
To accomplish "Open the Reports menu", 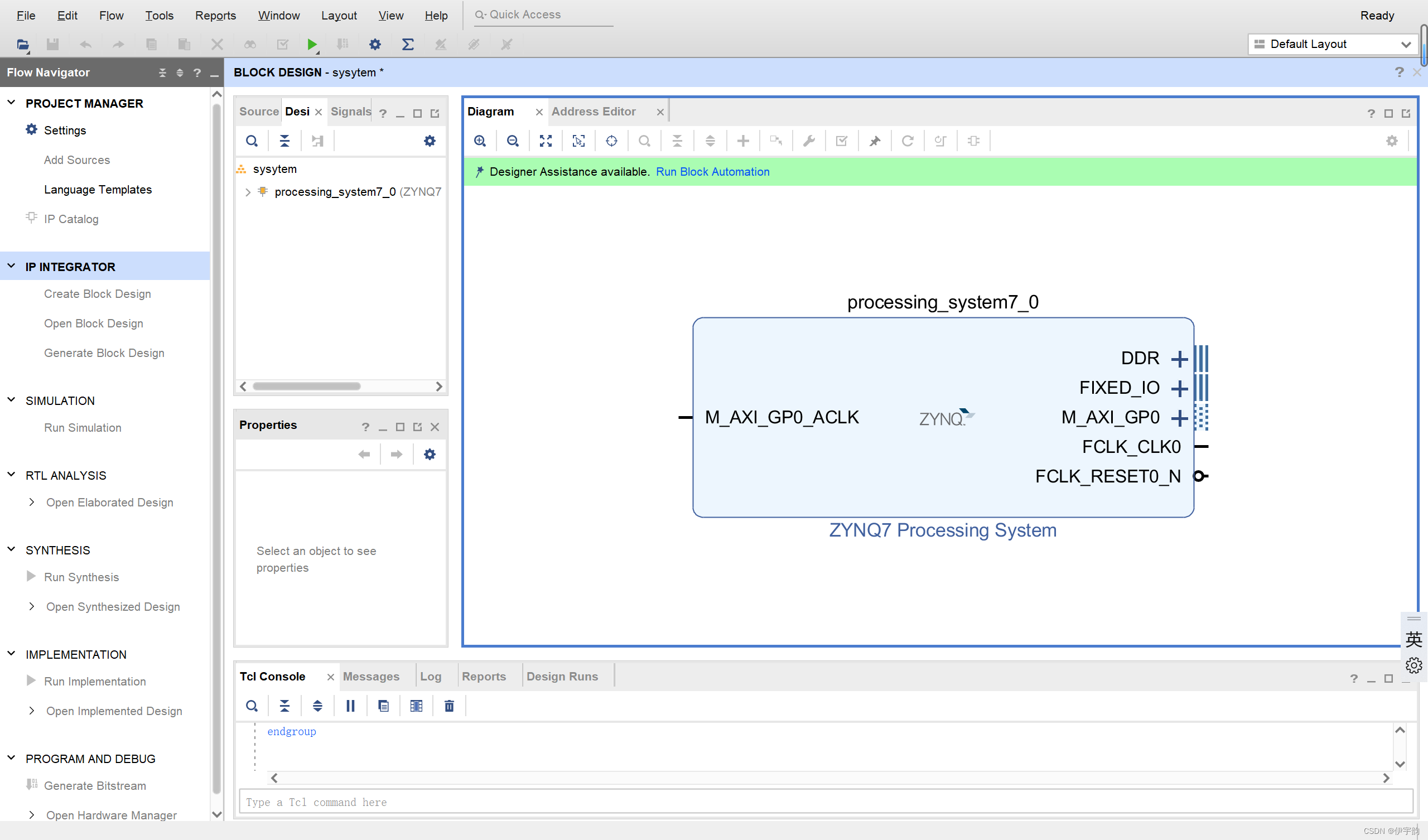I will (x=215, y=15).
